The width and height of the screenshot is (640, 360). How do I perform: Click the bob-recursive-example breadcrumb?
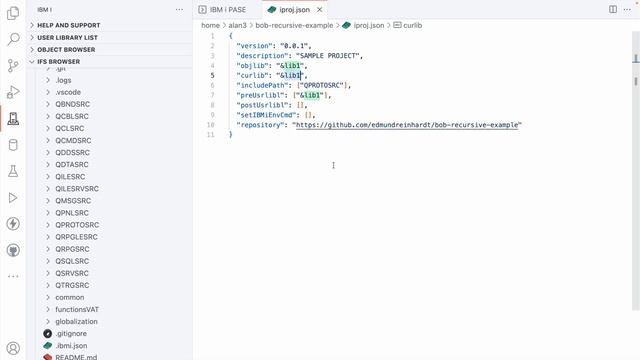click(294, 25)
